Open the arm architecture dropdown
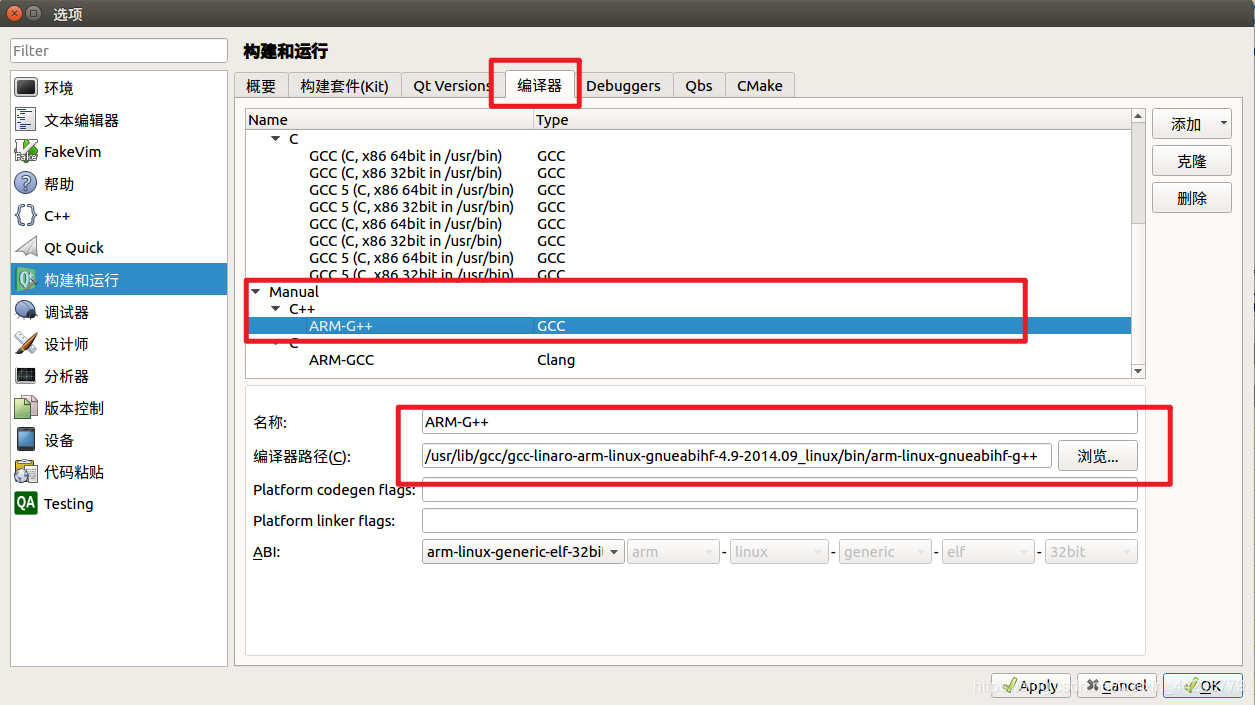 674,552
